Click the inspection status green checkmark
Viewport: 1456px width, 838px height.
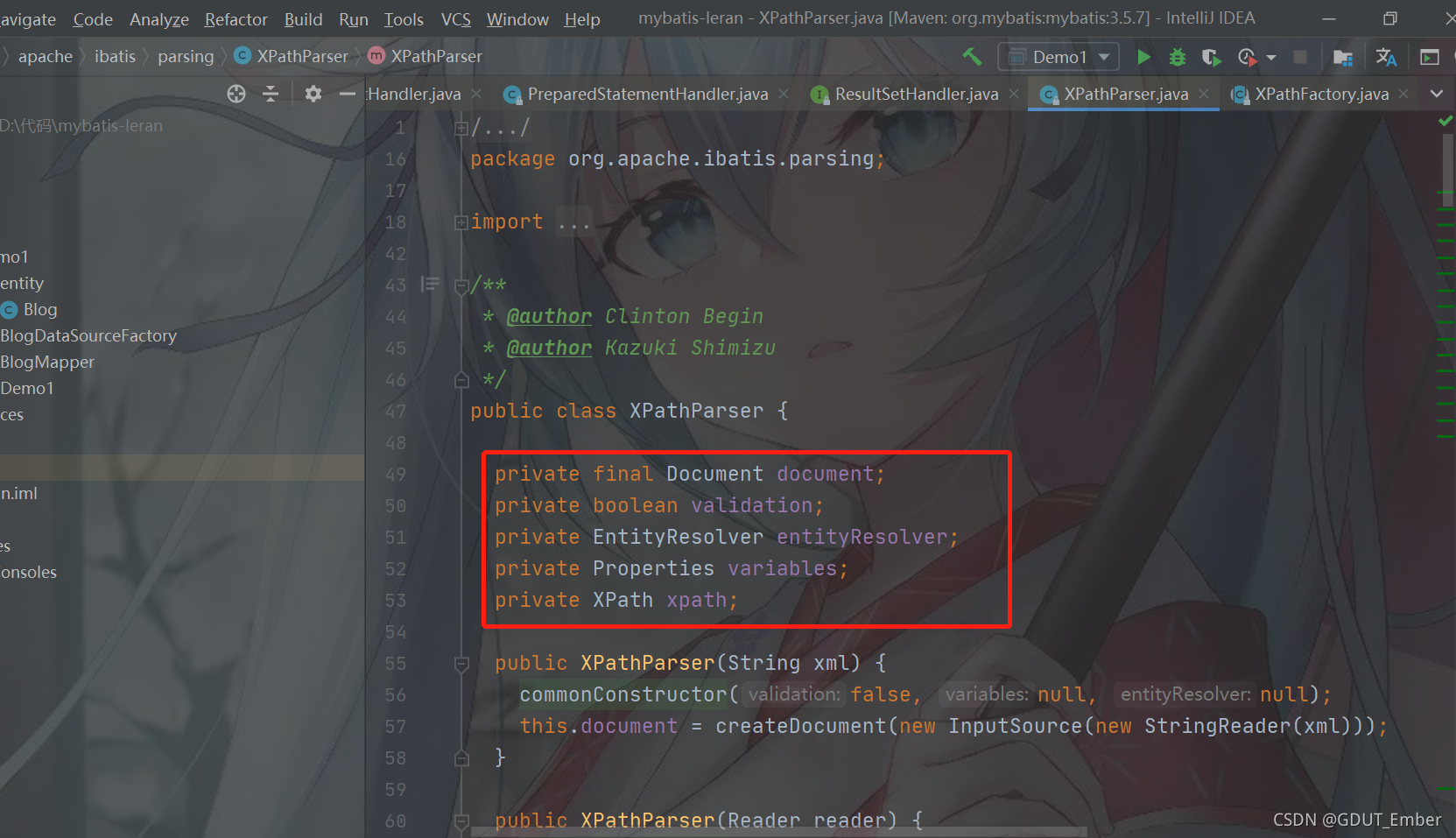point(1445,121)
